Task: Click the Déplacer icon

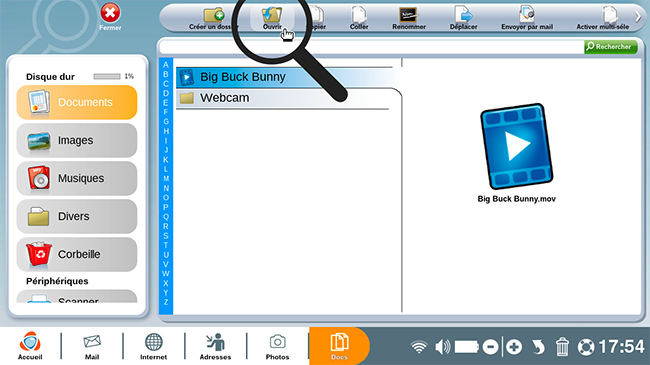Action: pos(463,15)
